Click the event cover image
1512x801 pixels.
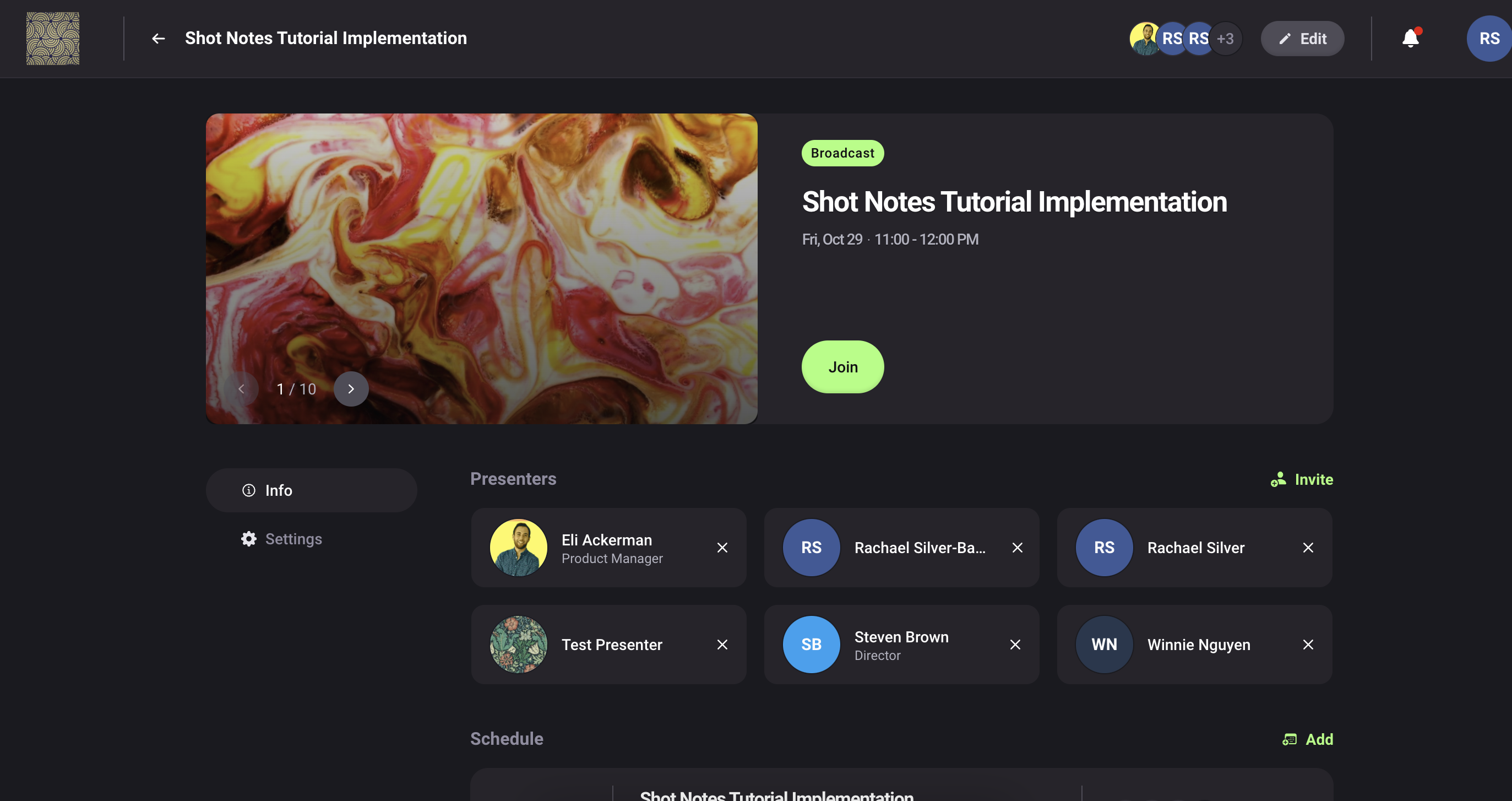click(481, 269)
